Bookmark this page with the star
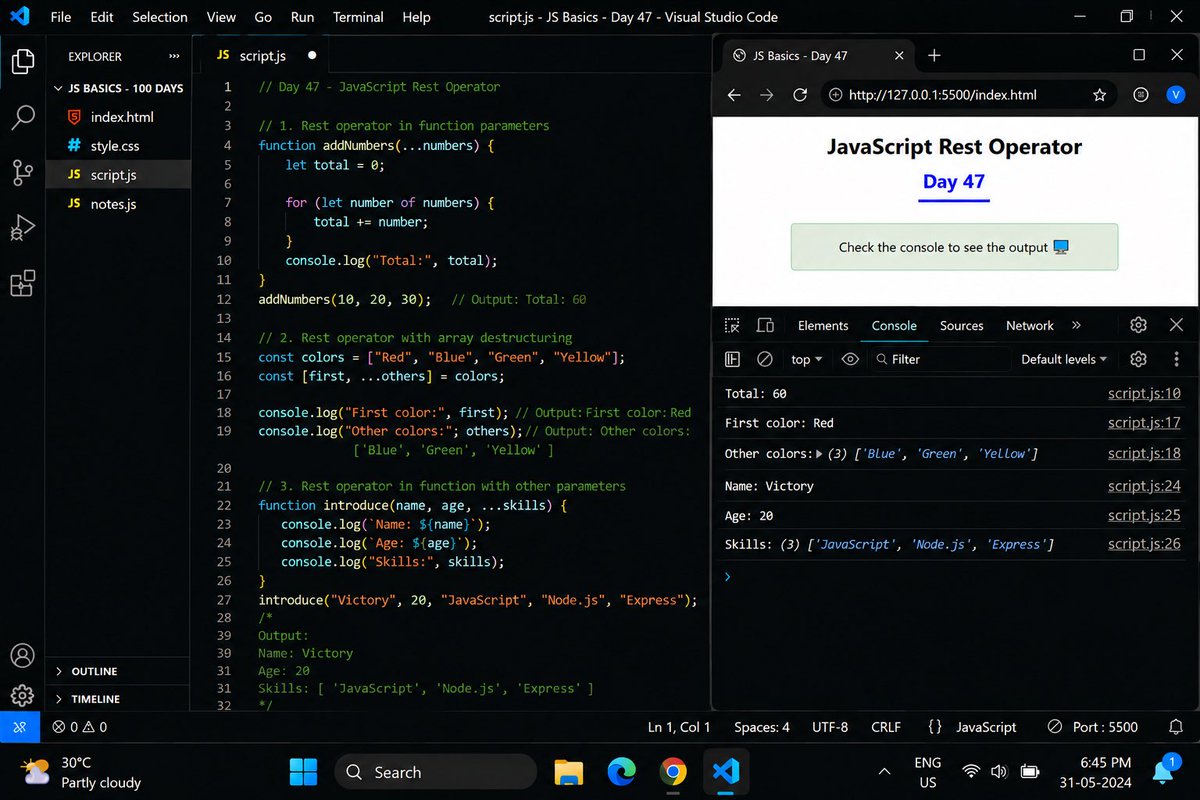Screen dimensions: 1200x800 [x=1100, y=95]
